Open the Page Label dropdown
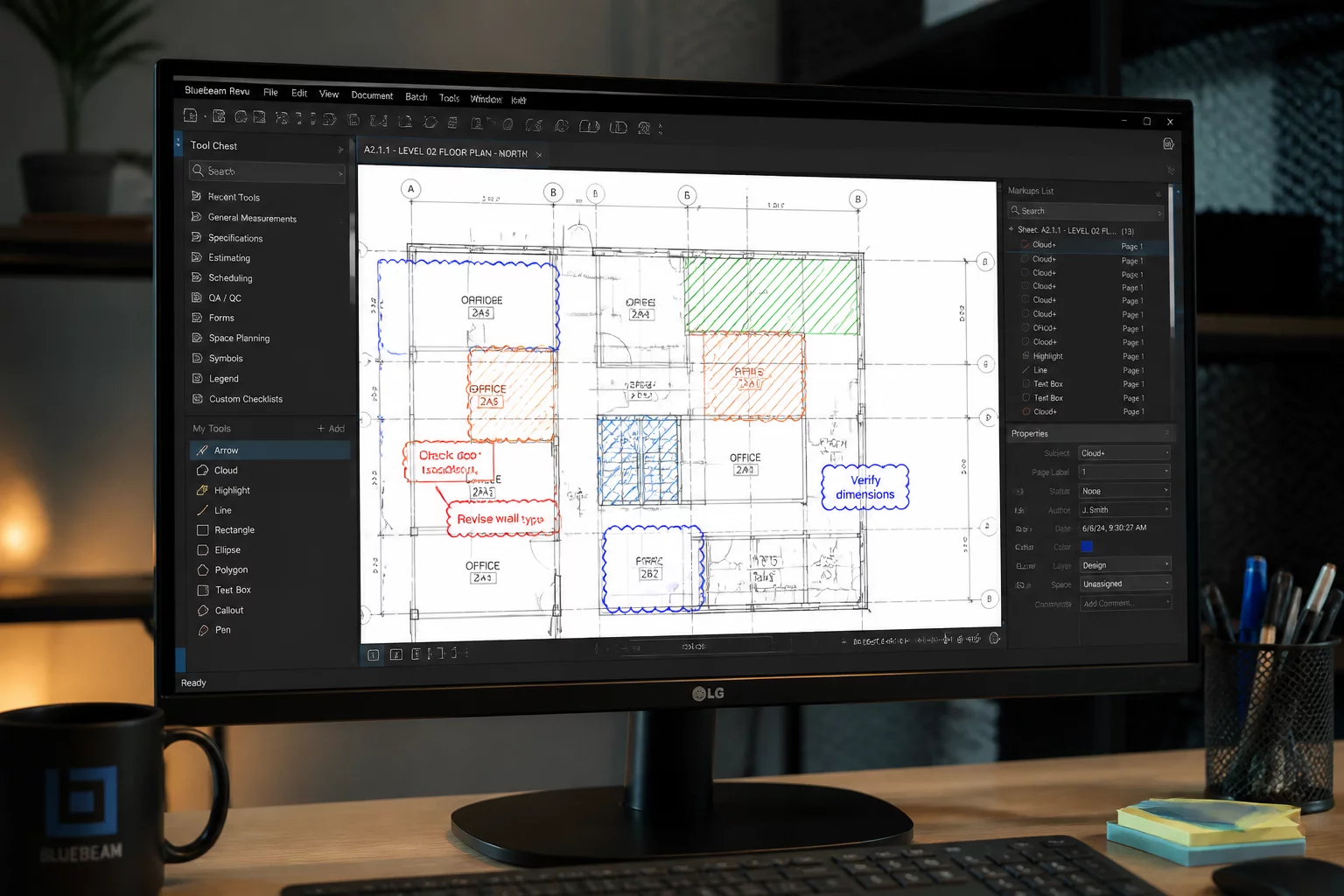The image size is (1344, 896). pos(1124,472)
